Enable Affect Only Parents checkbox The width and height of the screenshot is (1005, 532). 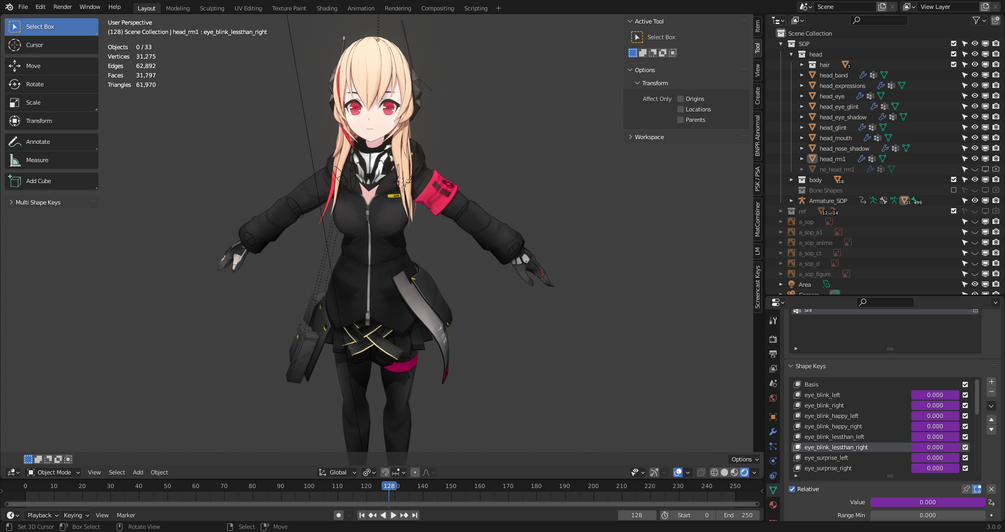point(681,120)
